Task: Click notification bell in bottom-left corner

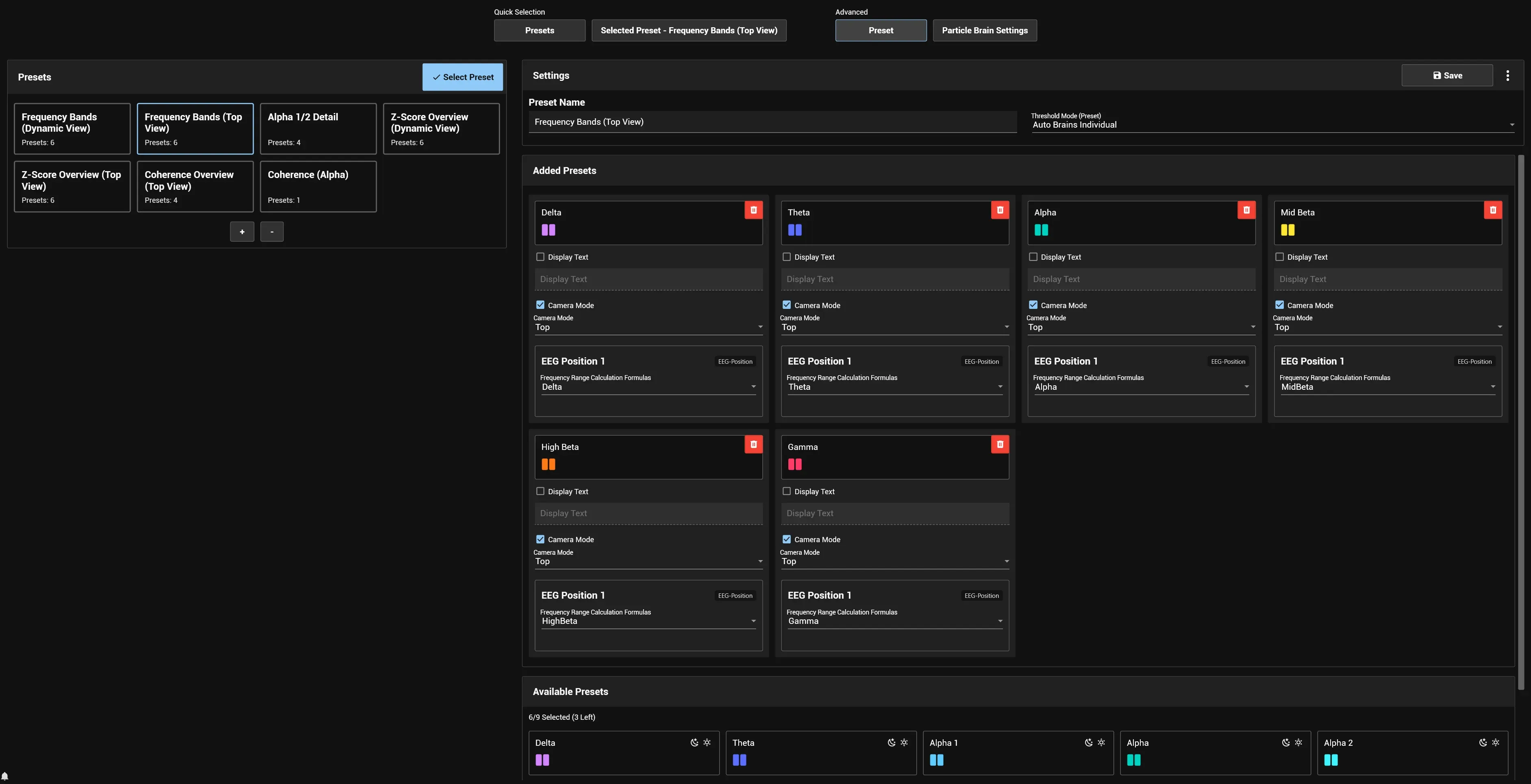Action: tap(5, 776)
